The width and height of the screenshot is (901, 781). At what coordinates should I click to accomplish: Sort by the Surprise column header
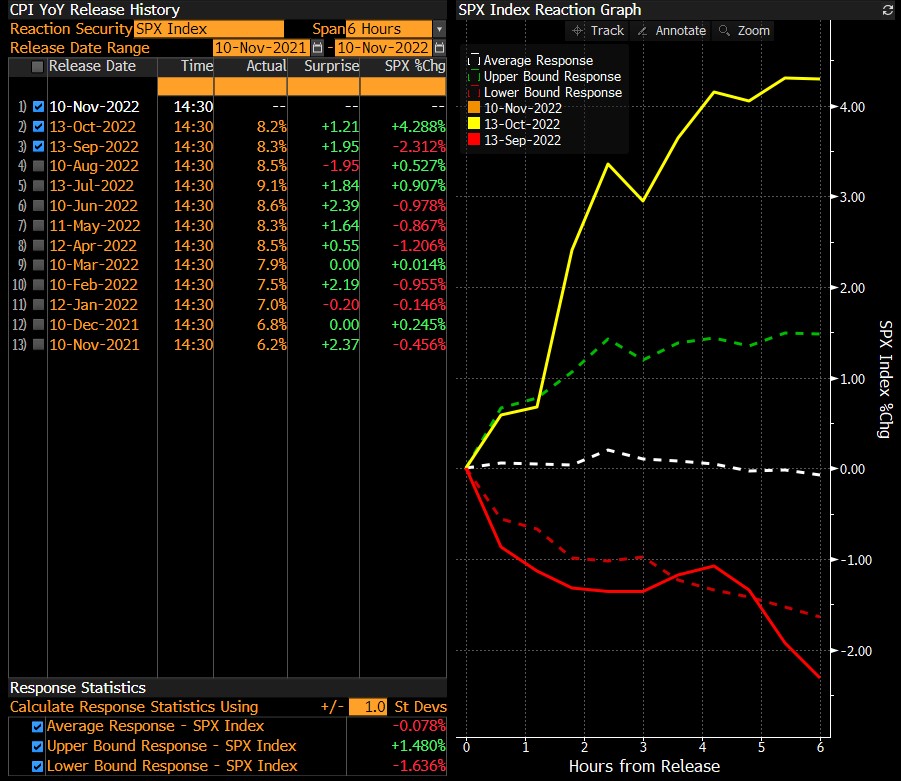(334, 67)
